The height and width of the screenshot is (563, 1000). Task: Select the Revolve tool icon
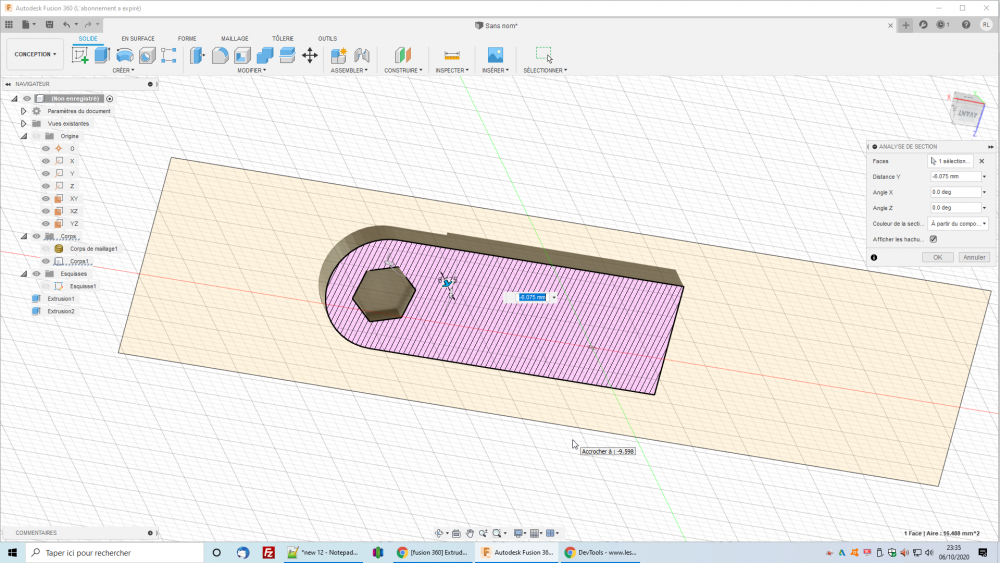(125, 55)
